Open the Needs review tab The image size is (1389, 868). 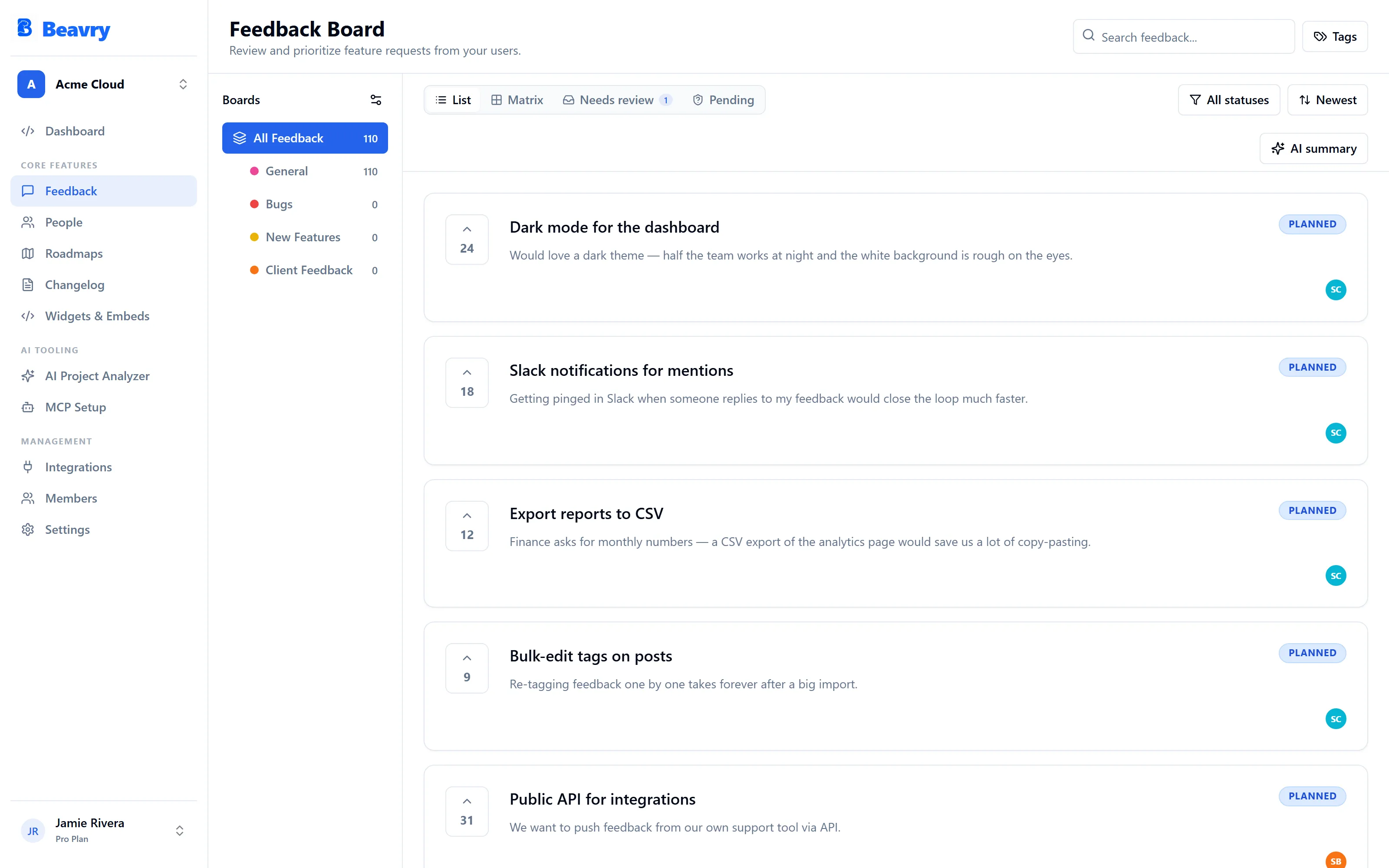click(x=618, y=100)
